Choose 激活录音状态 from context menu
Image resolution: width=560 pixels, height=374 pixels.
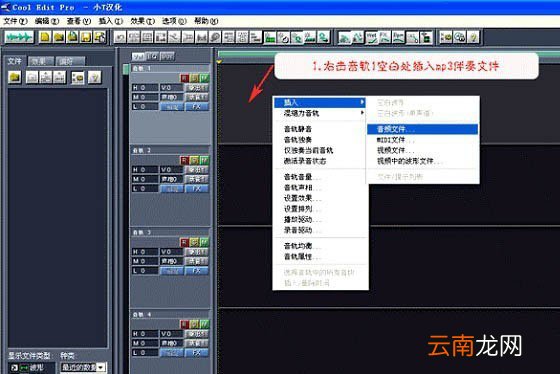[x=320, y=161]
